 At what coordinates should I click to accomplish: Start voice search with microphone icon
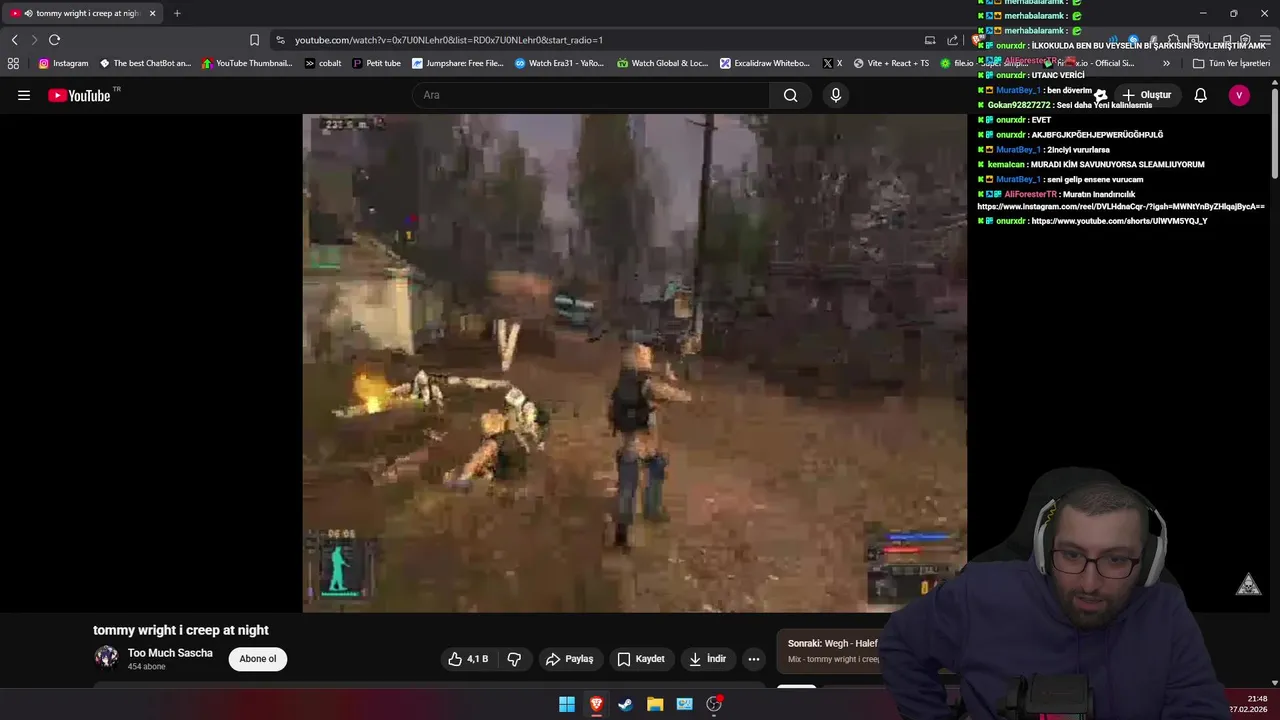pos(836,95)
